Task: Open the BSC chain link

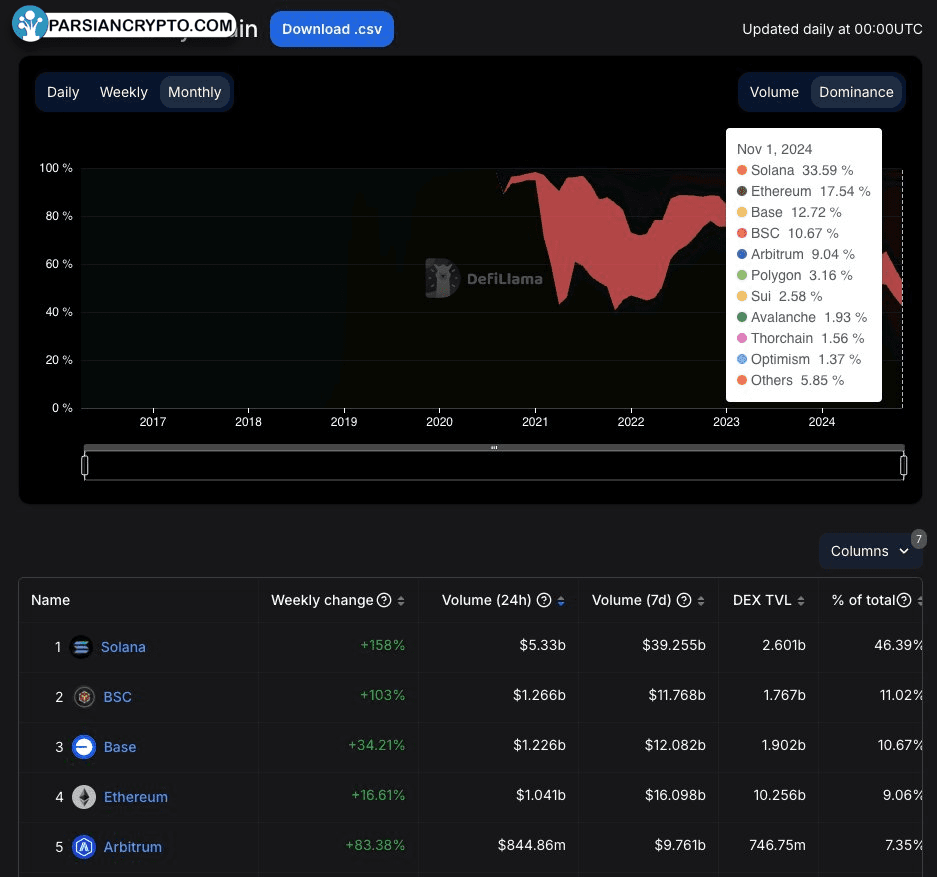Action: (x=118, y=697)
